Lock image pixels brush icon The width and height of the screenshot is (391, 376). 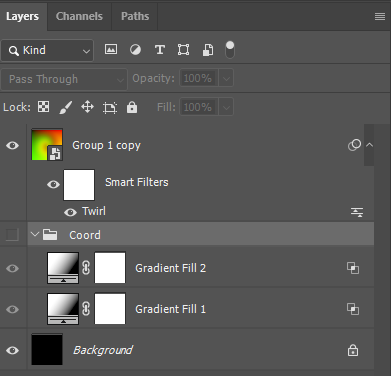click(66, 107)
